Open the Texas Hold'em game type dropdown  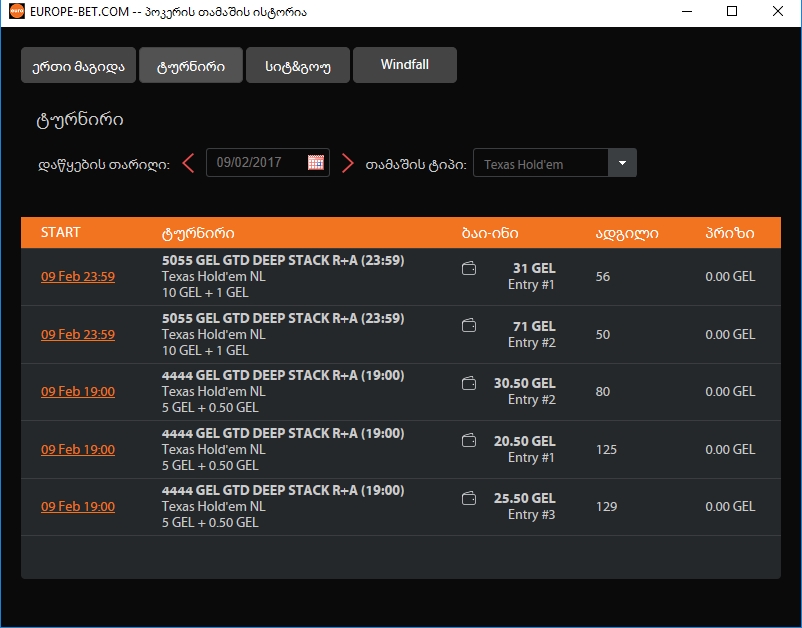pyautogui.click(x=545, y=162)
